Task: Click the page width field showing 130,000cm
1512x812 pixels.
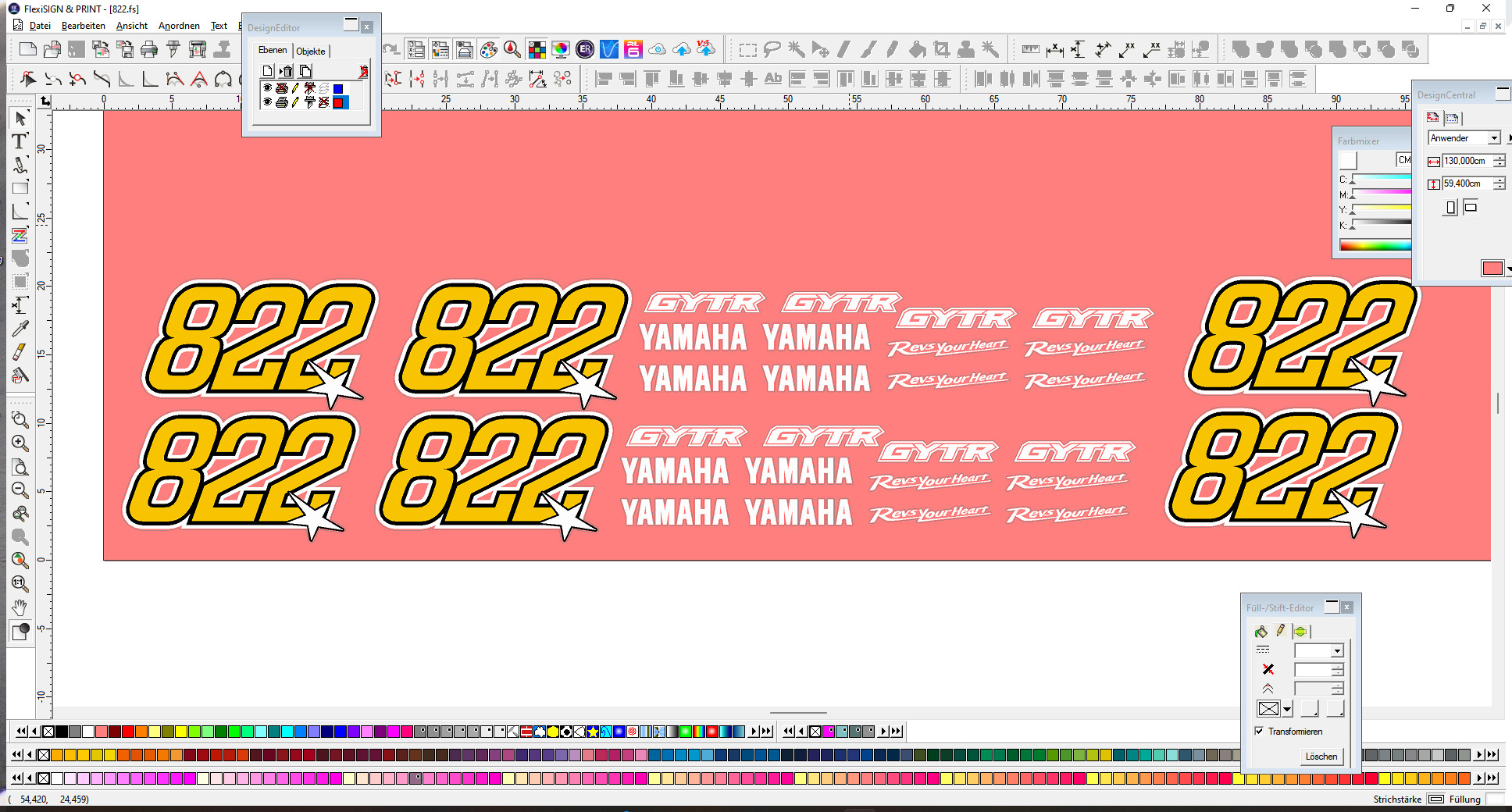Action: pos(1466,161)
